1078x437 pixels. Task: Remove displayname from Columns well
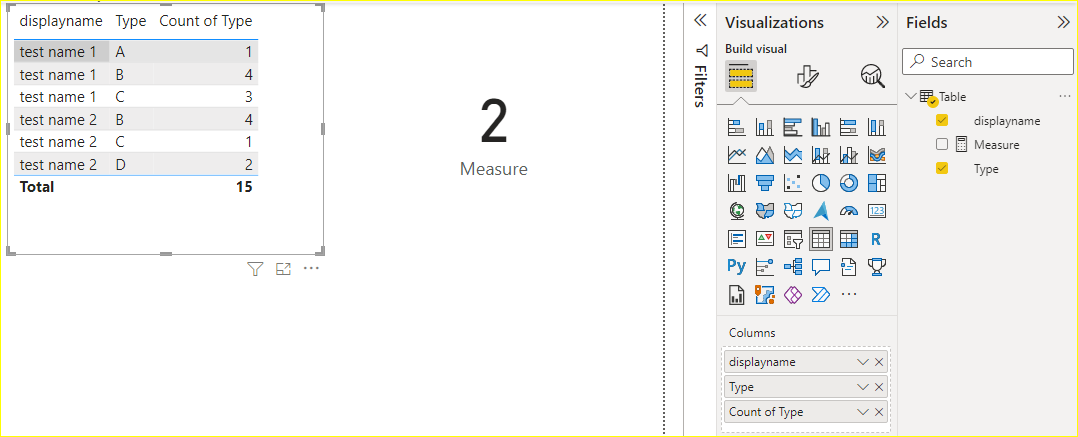pyautogui.click(x=879, y=362)
